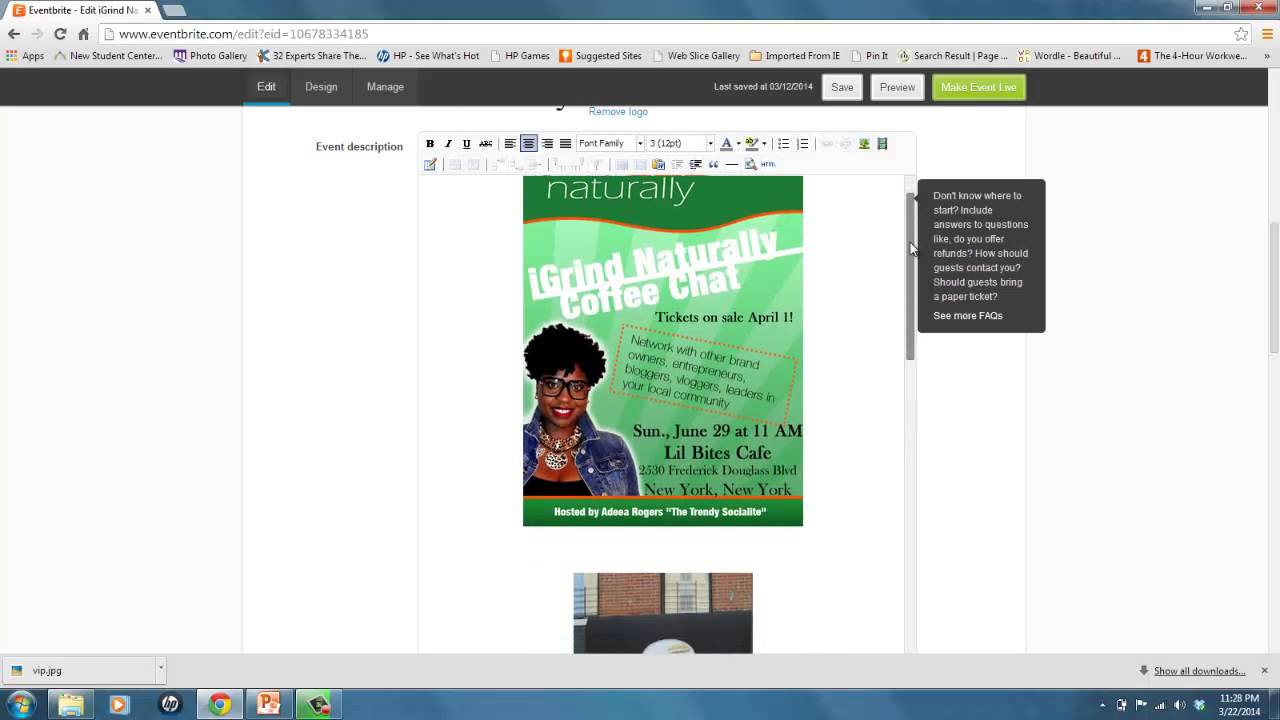Switch to the Design tab
The height and width of the screenshot is (720, 1280).
(x=321, y=87)
